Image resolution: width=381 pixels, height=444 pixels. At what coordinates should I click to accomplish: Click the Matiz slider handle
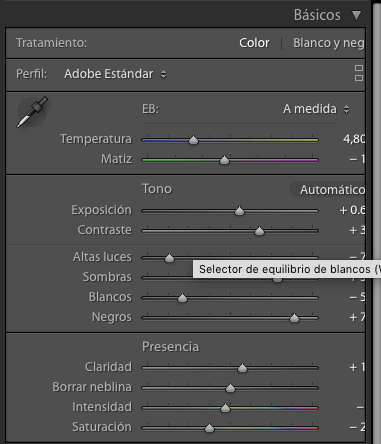224,160
